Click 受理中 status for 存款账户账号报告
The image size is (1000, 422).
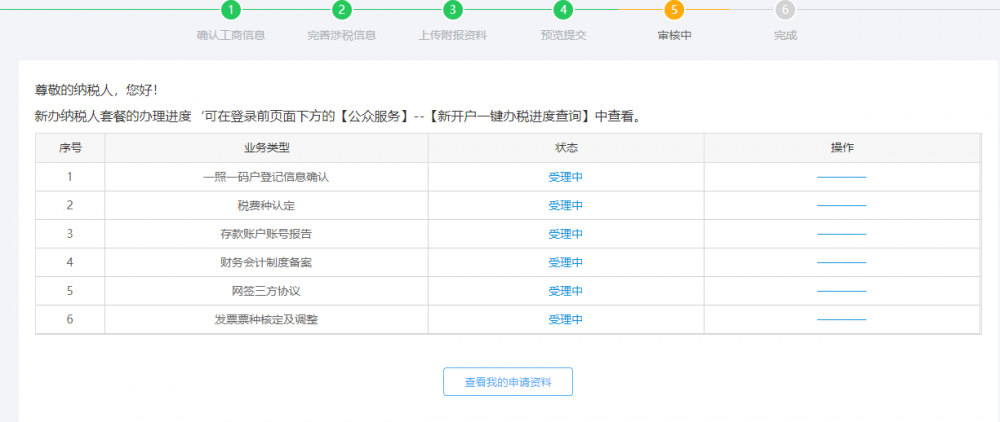565,234
